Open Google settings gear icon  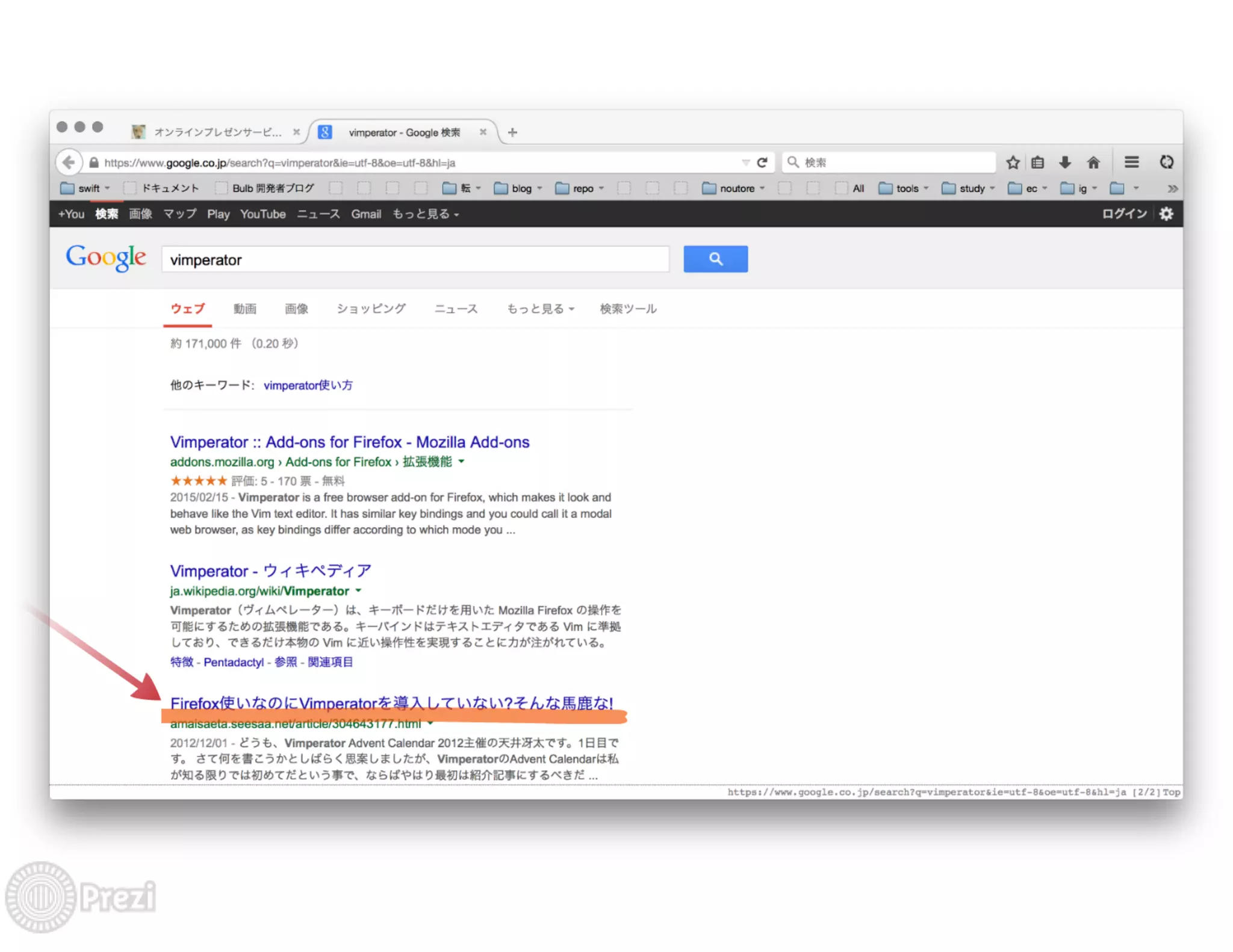[1166, 214]
